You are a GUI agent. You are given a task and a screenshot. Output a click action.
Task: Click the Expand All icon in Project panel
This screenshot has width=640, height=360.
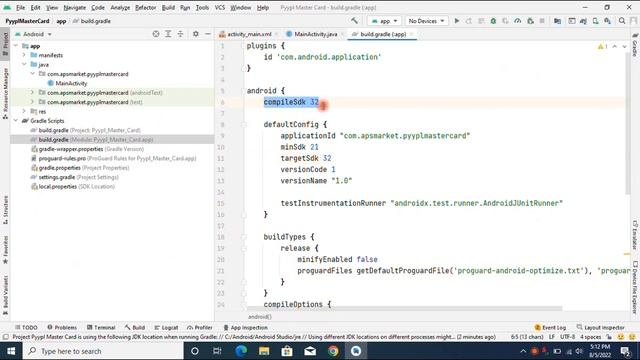168,34
